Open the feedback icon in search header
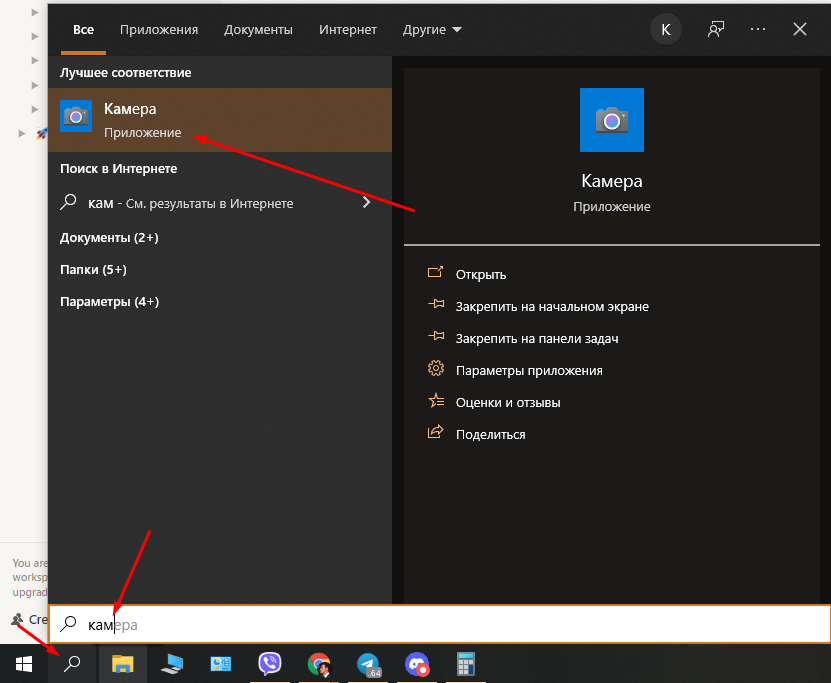Image resolution: width=831 pixels, height=683 pixels. coord(715,30)
